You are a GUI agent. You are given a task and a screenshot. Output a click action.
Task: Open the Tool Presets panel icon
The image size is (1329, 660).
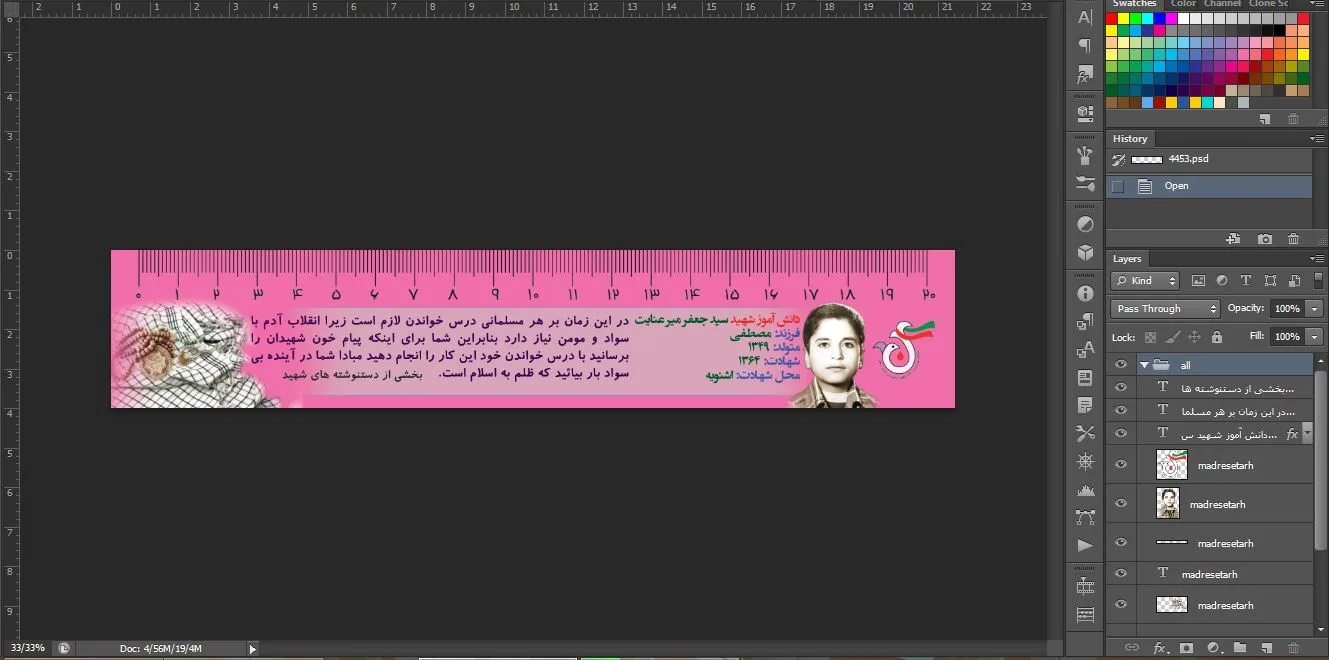tap(1085, 433)
